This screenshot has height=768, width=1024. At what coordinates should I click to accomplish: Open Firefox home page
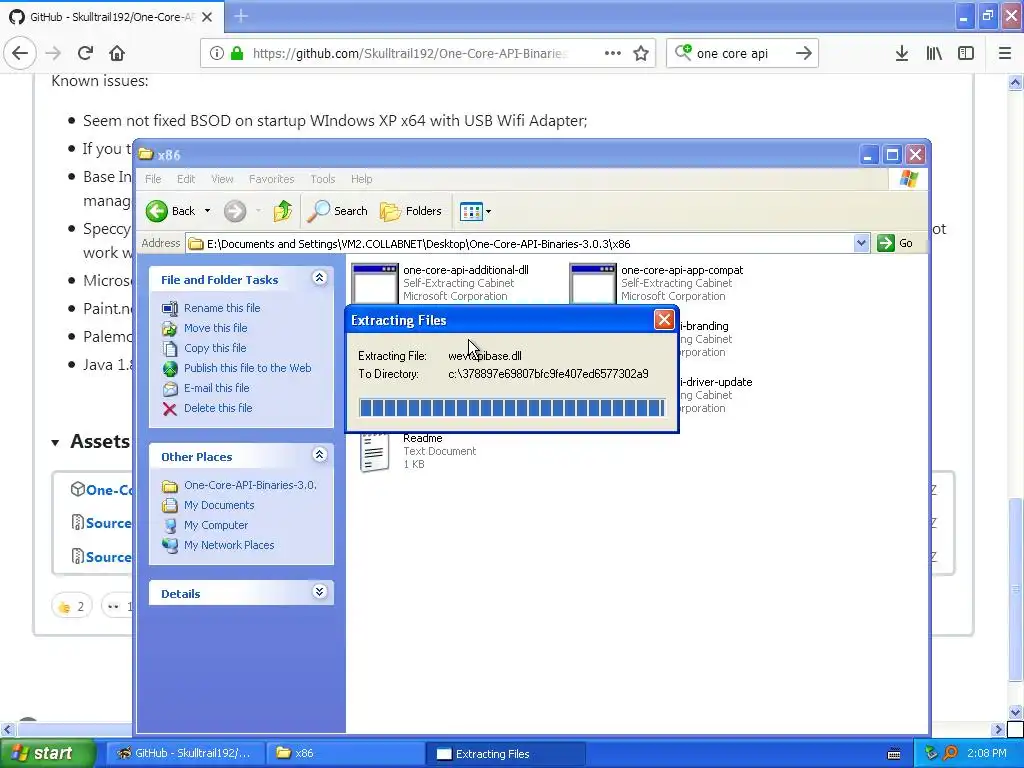click(x=117, y=54)
